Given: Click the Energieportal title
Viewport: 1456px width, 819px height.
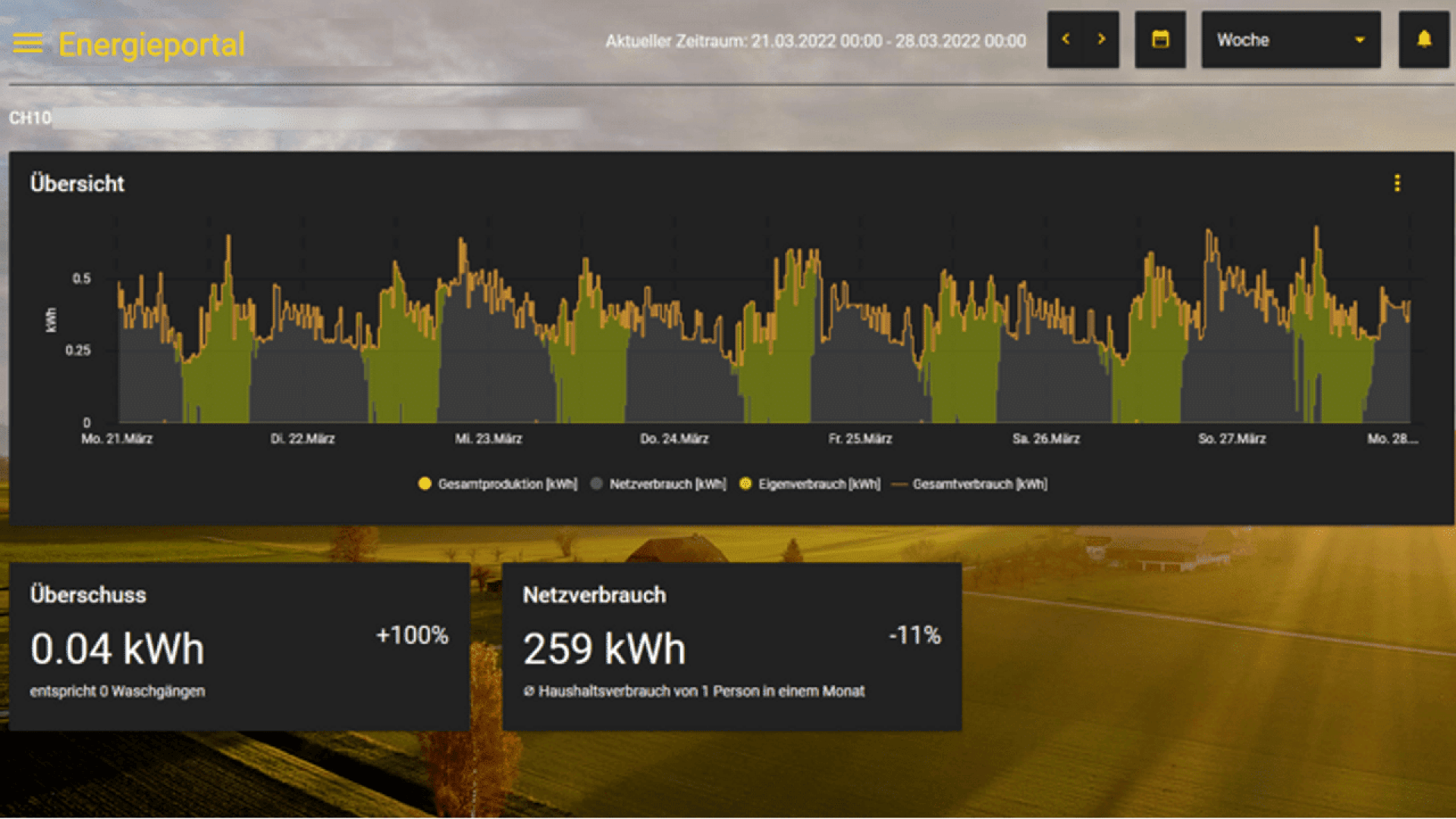Looking at the screenshot, I should pyautogui.click(x=152, y=45).
